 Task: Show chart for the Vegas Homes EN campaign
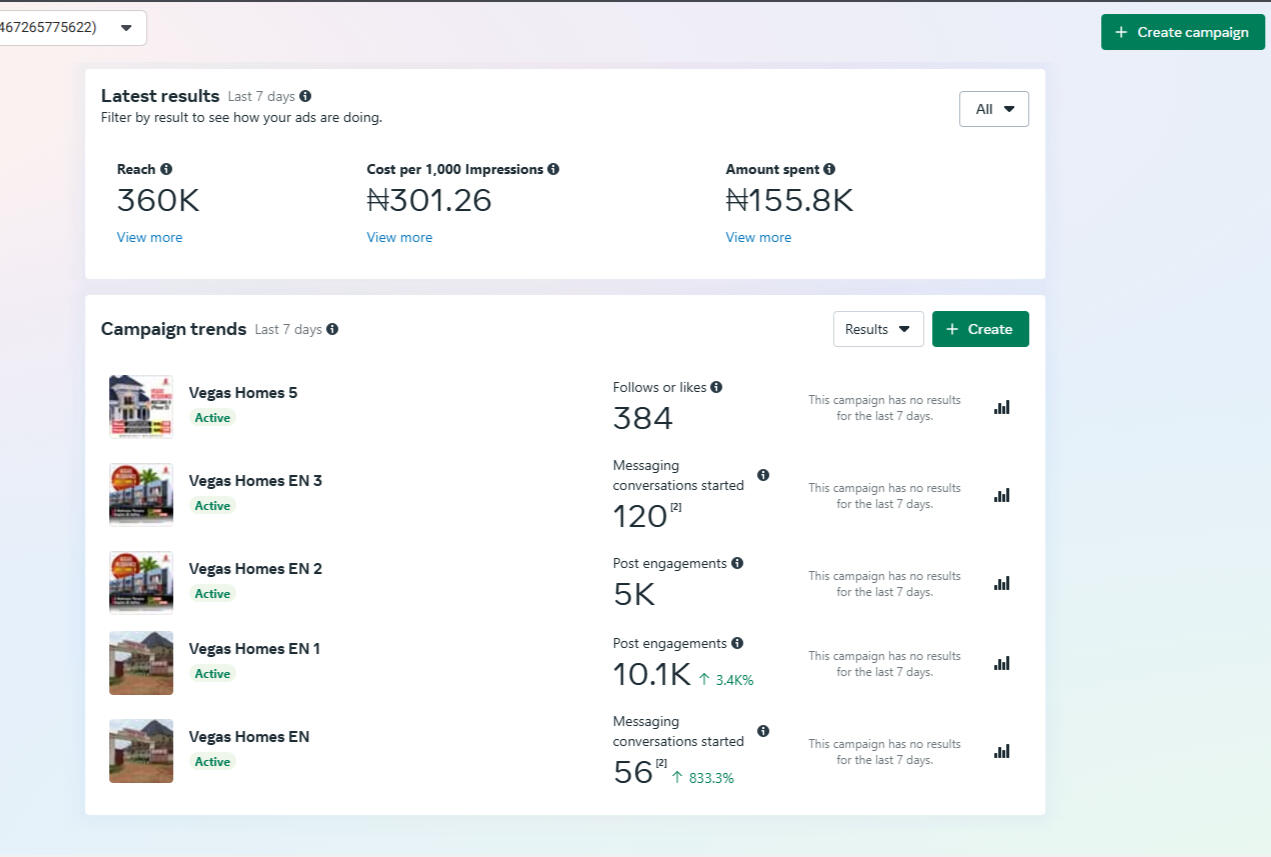(x=1001, y=751)
